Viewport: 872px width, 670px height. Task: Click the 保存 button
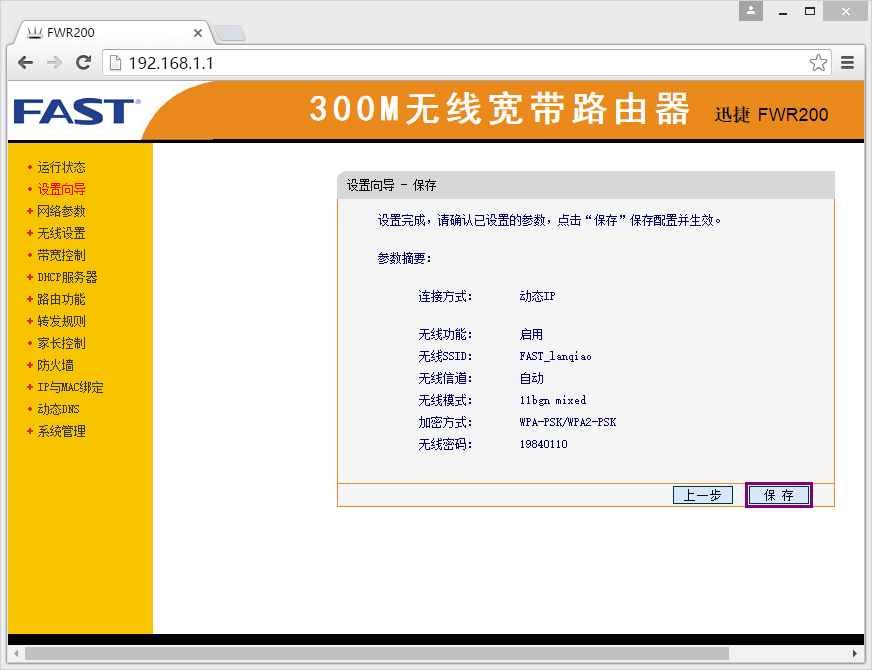[x=779, y=495]
